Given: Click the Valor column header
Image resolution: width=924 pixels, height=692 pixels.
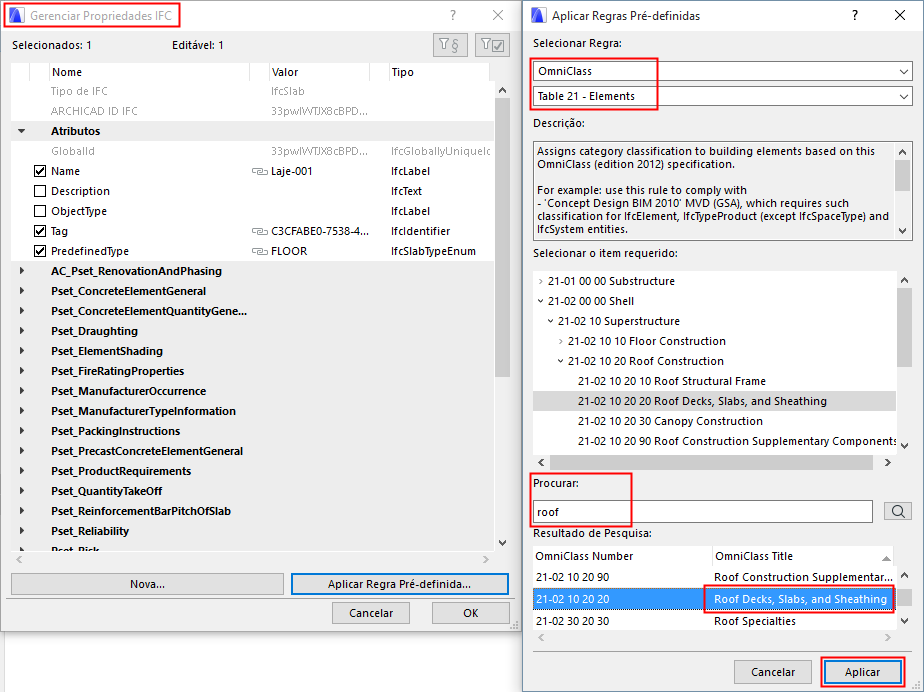Looking at the screenshot, I should (319, 73).
